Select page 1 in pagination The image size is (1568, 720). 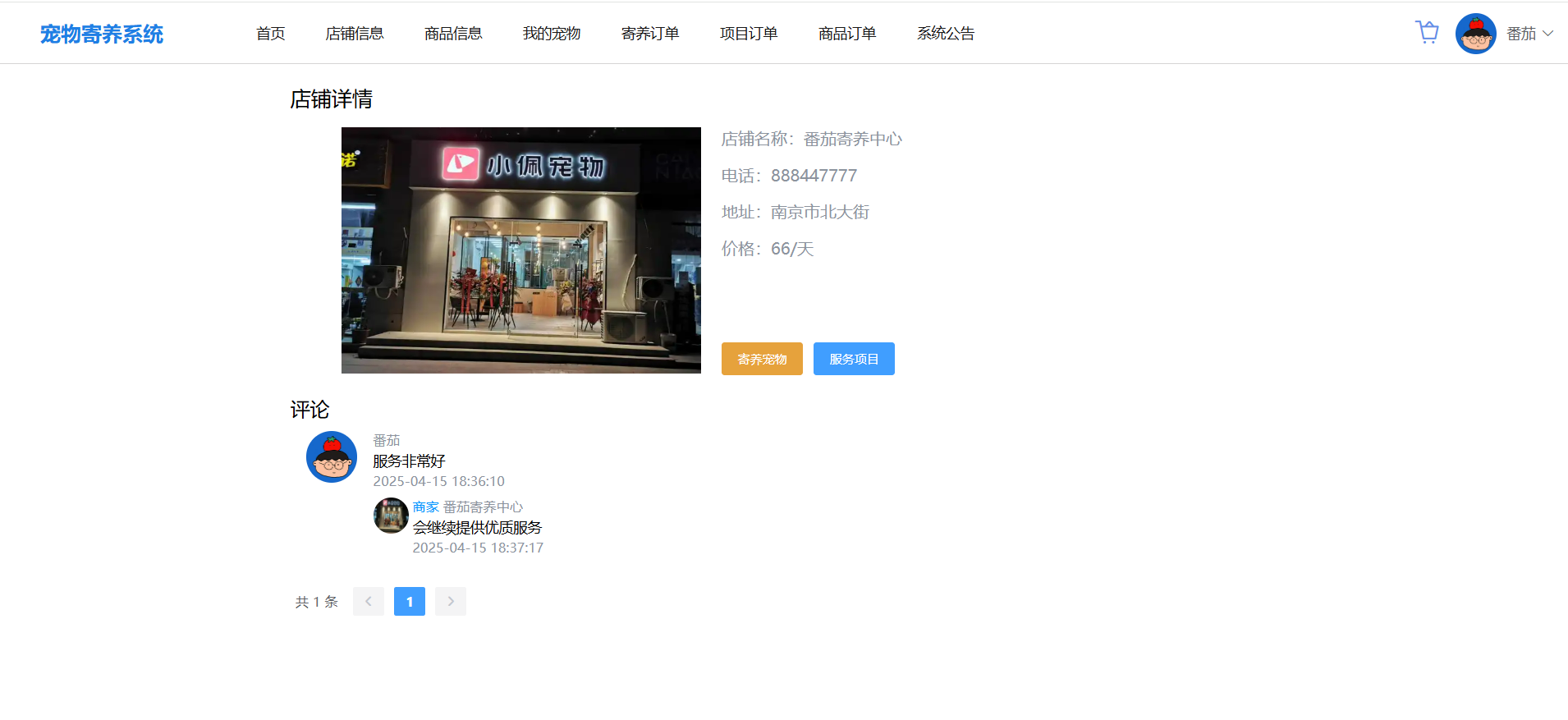pyautogui.click(x=410, y=601)
